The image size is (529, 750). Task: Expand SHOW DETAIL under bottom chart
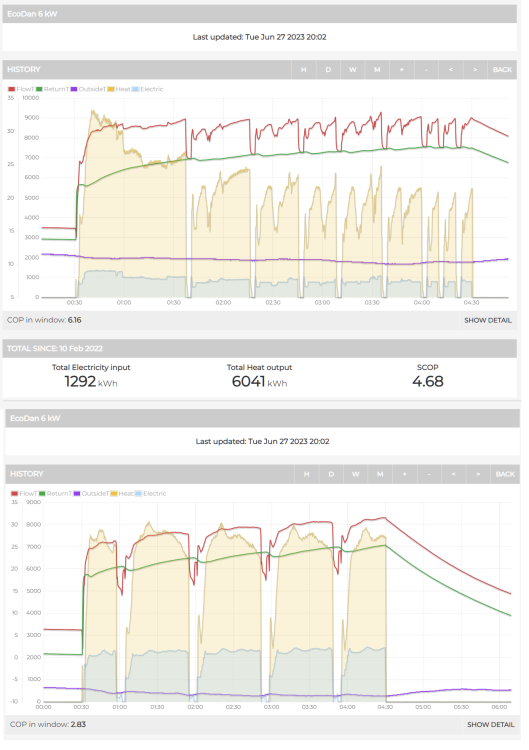click(491, 725)
